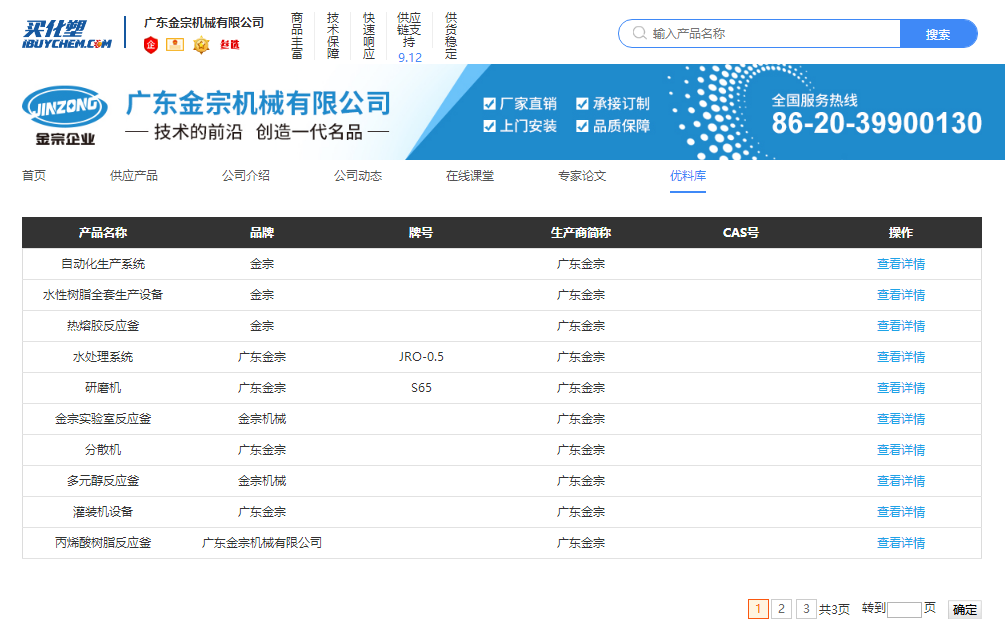Go to pagination page 2
The height and width of the screenshot is (627, 1005).
(781, 608)
